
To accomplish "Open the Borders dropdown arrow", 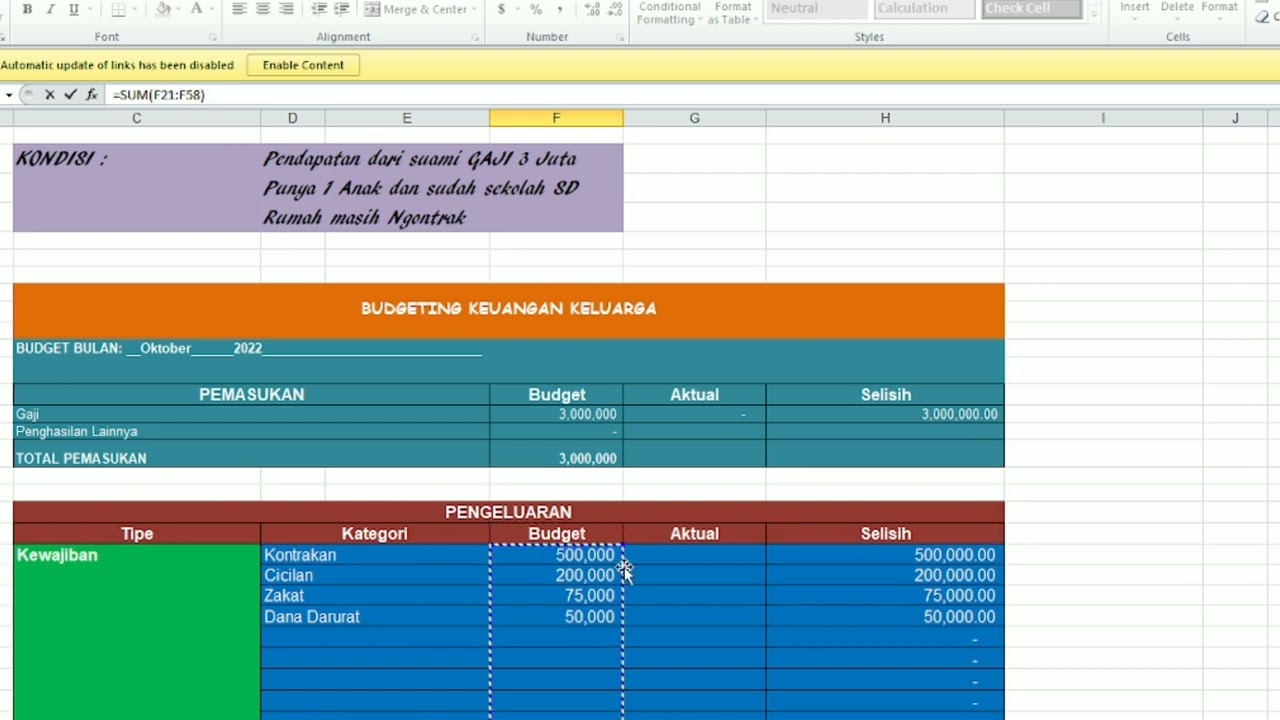I will tap(137, 9).
